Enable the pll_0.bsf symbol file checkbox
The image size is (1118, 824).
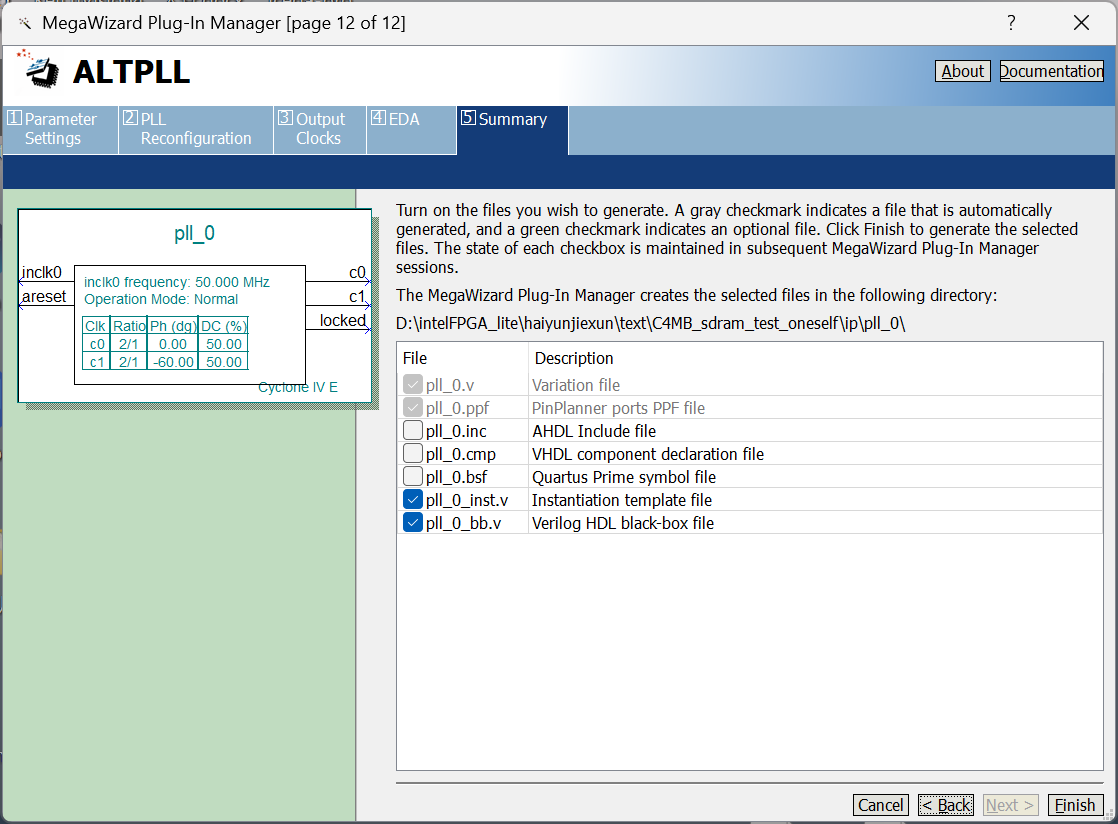(413, 476)
